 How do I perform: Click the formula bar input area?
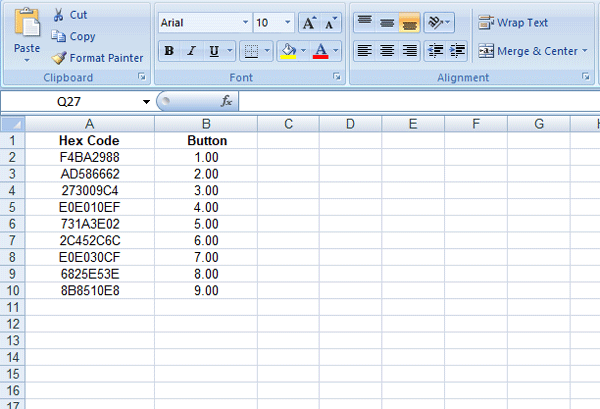[419, 101]
